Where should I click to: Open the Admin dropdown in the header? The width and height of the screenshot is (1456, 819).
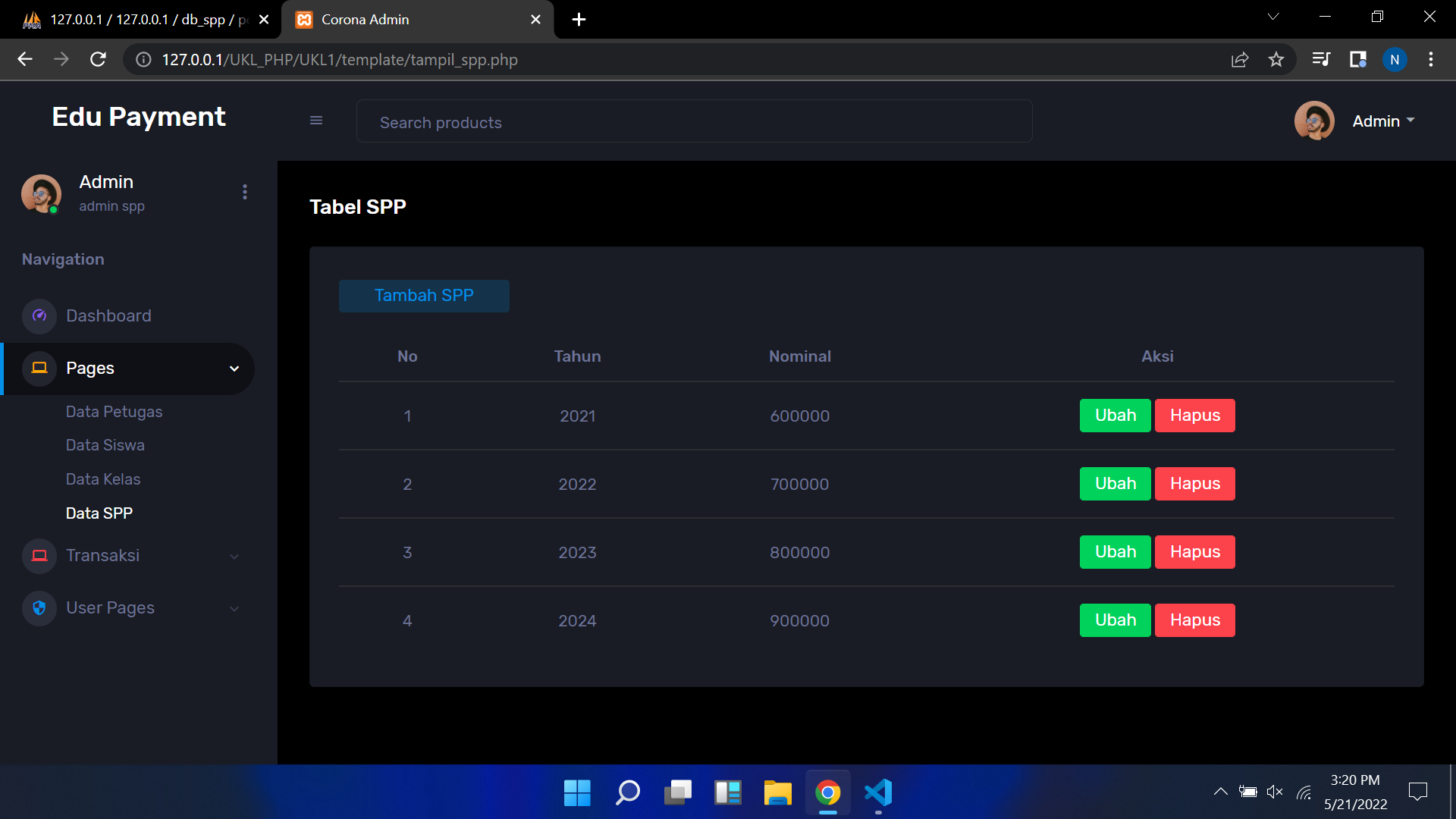pyautogui.click(x=1383, y=121)
